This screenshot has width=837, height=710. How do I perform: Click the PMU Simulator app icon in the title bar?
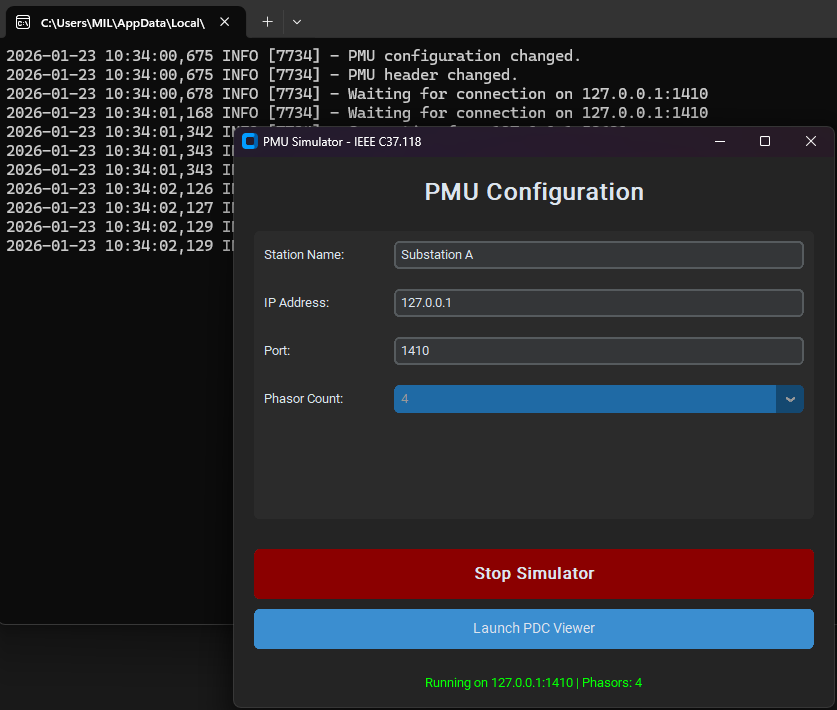point(250,142)
